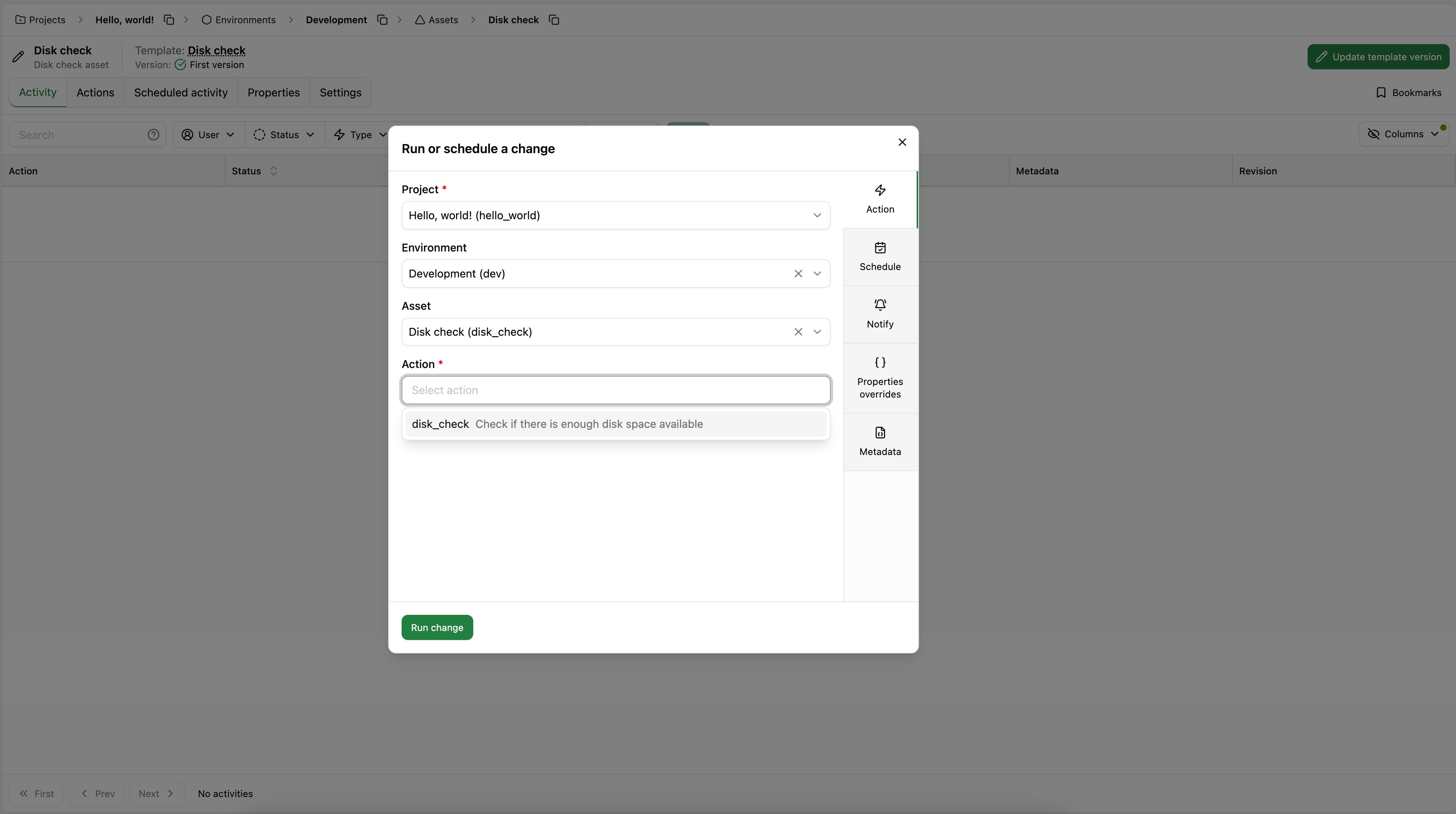The image size is (1456, 814).
Task: Select the Notify option in the sidebar
Action: 880,314
